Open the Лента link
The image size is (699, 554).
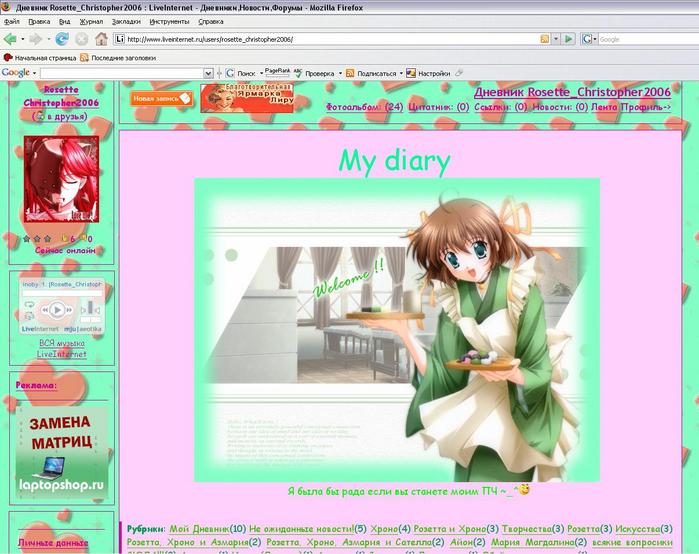[604, 107]
